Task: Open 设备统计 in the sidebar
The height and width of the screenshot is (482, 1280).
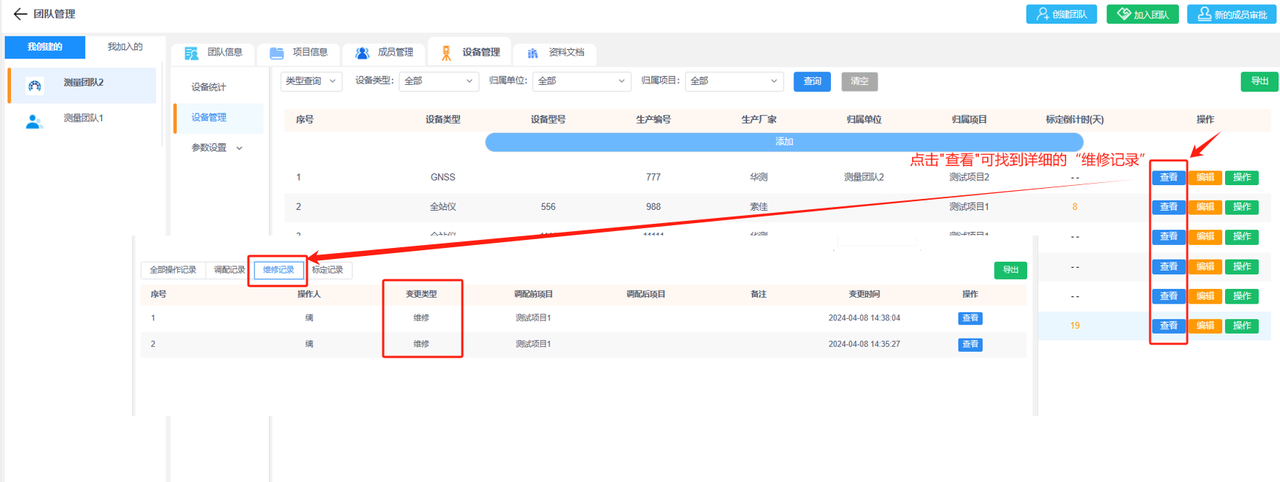Action: click(x=209, y=87)
